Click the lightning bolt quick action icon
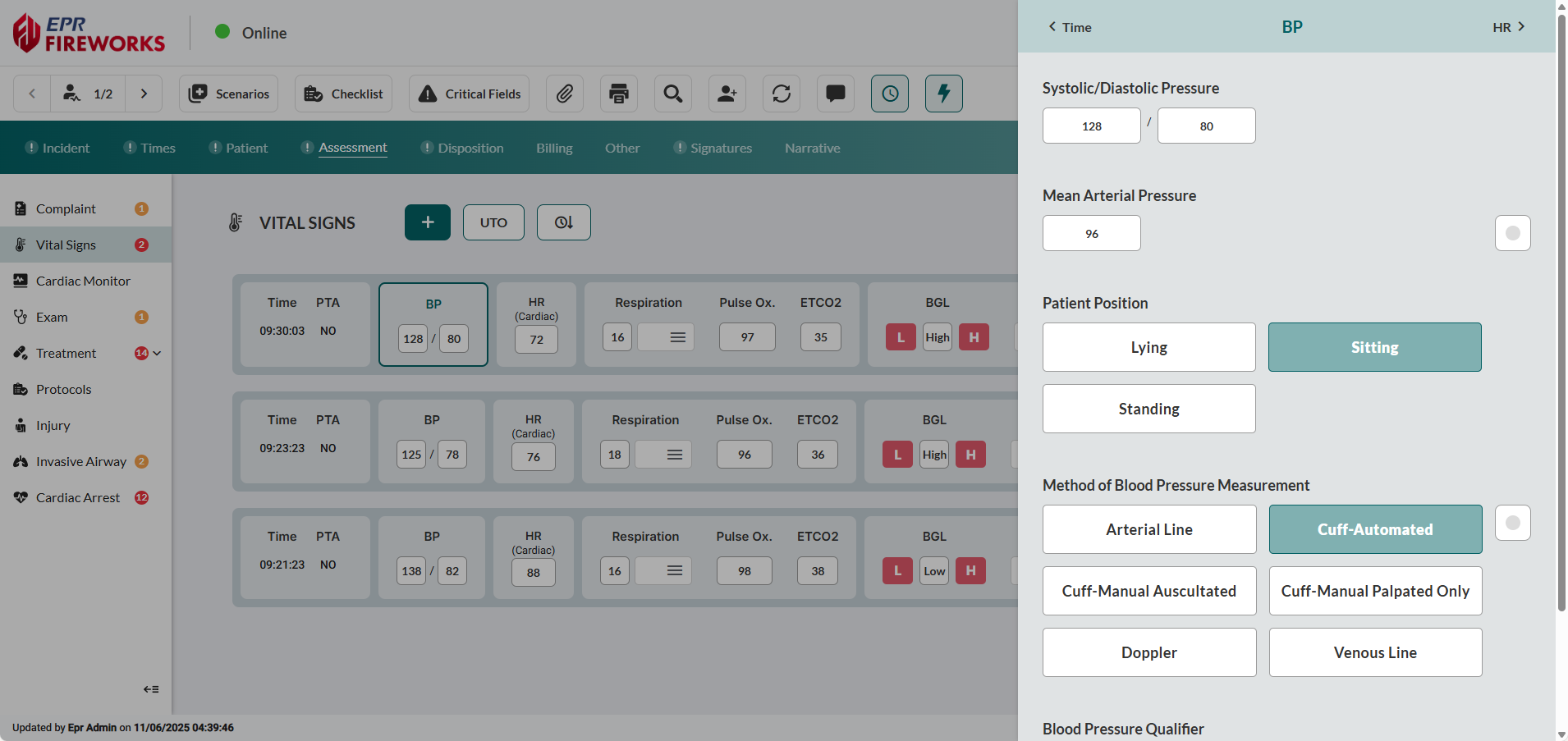1568x741 pixels. click(x=944, y=94)
